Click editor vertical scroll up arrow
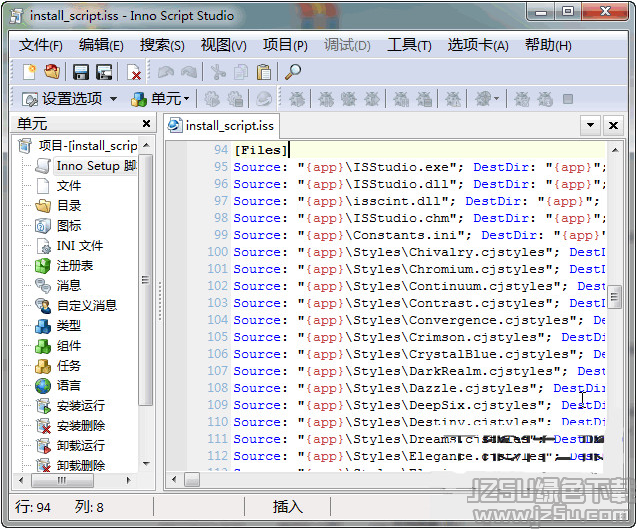This screenshot has height=529, width=637. [x=615, y=150]
